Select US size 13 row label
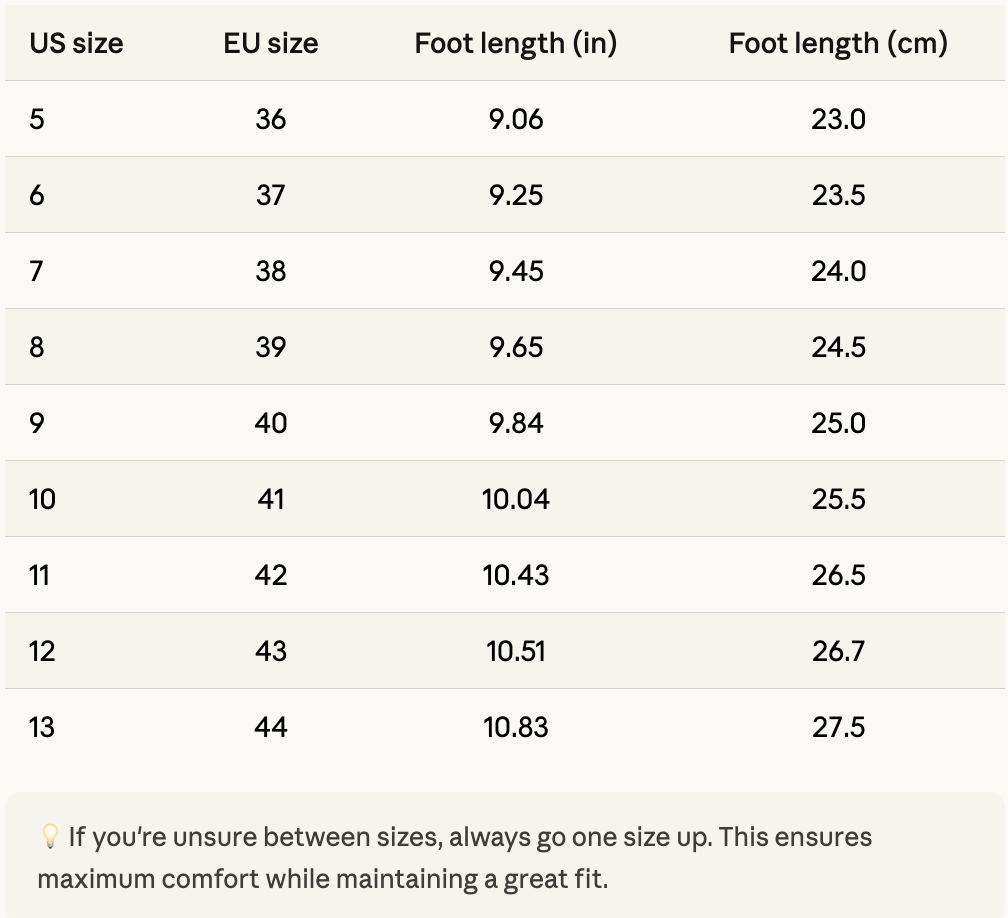The image size is (1008, 918). (x=42, y=727)
